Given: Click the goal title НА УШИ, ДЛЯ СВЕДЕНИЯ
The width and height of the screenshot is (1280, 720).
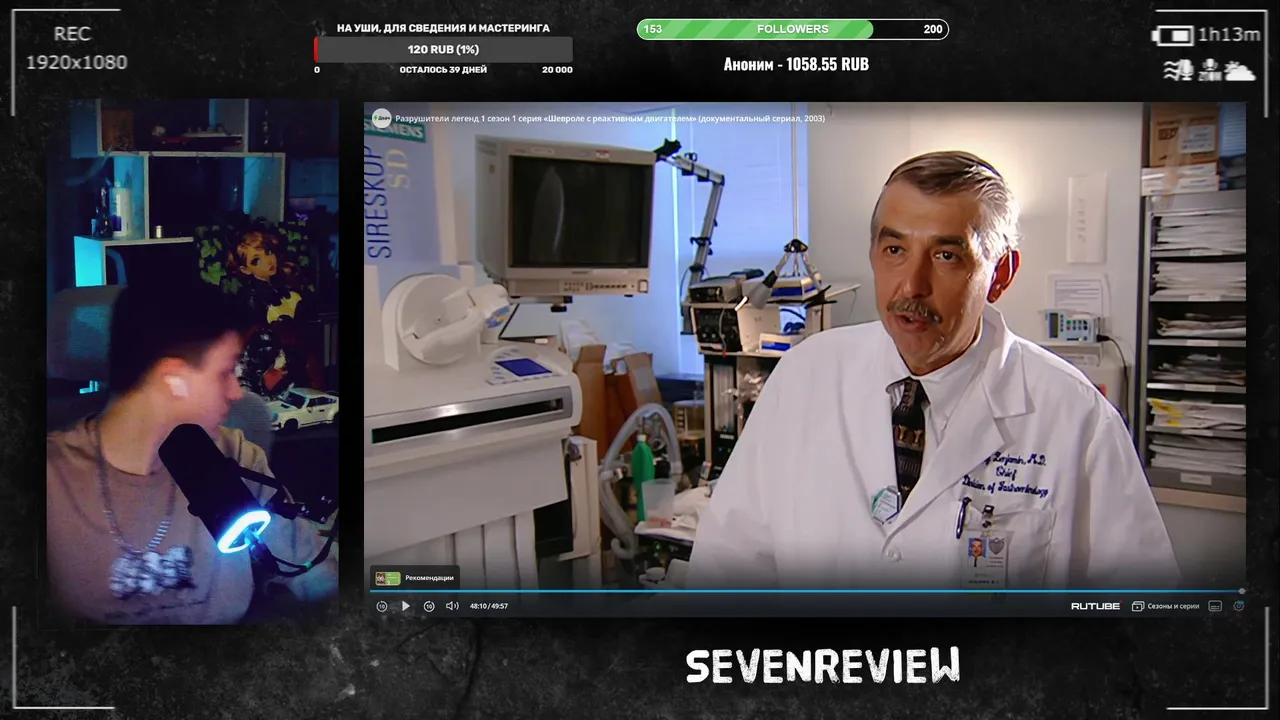Looking at the screenshot, I should click(x=443, y=28).
